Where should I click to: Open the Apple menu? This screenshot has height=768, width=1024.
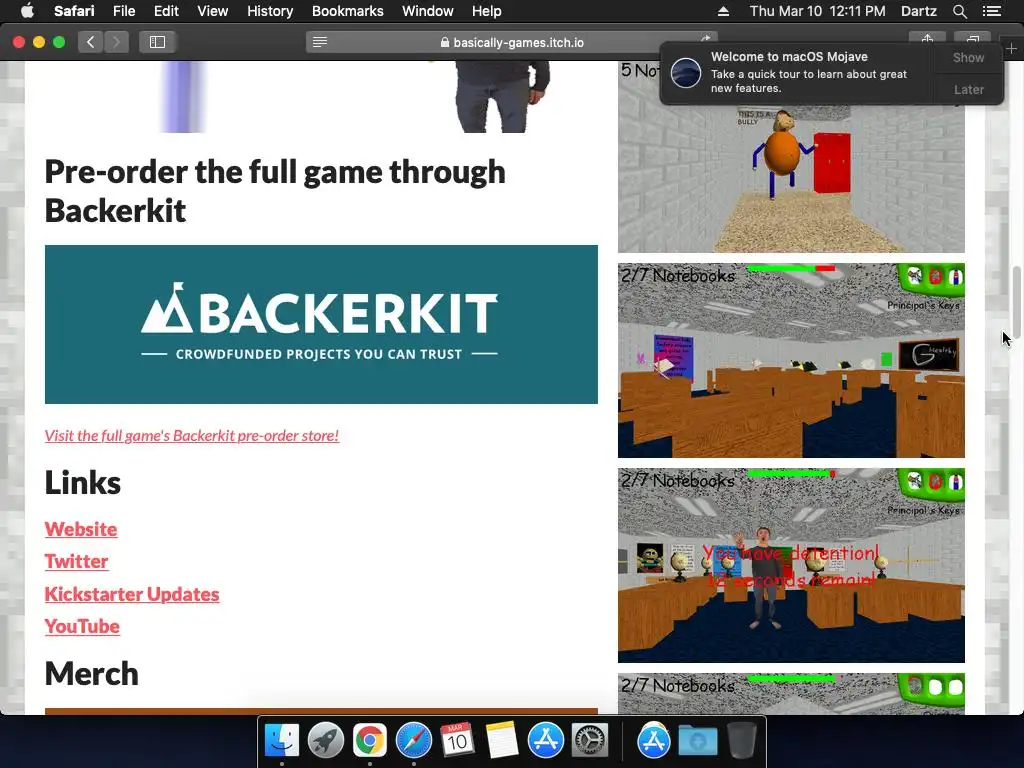pos(27,11)
